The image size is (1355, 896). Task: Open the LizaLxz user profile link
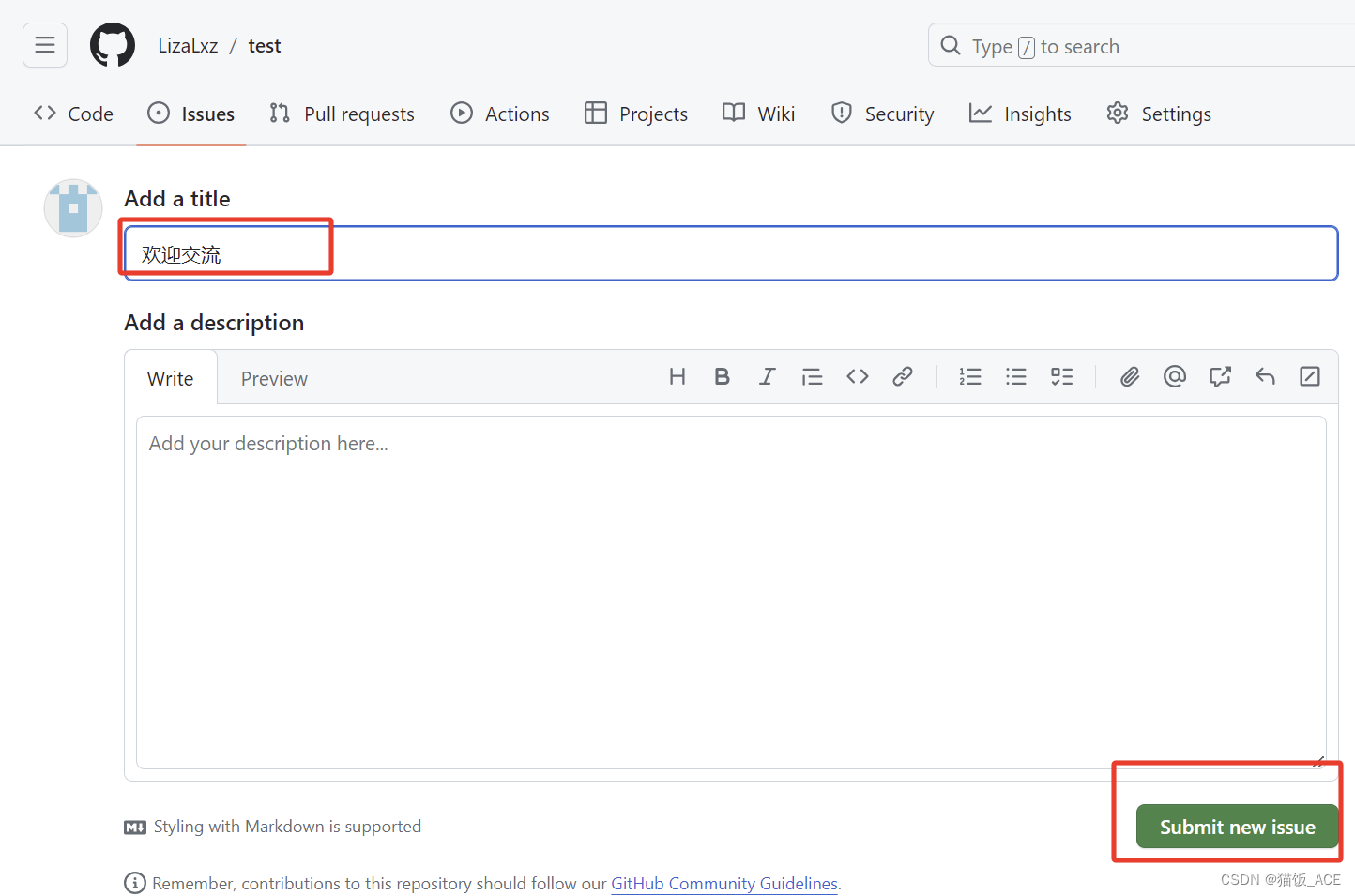coord(188,46)
